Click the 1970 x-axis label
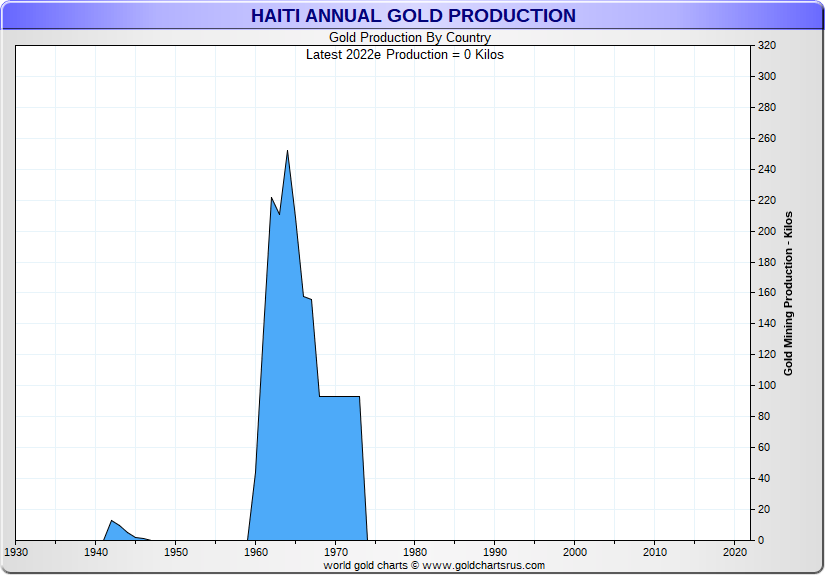This screenshot has height=575, width=825. [335, 551]
